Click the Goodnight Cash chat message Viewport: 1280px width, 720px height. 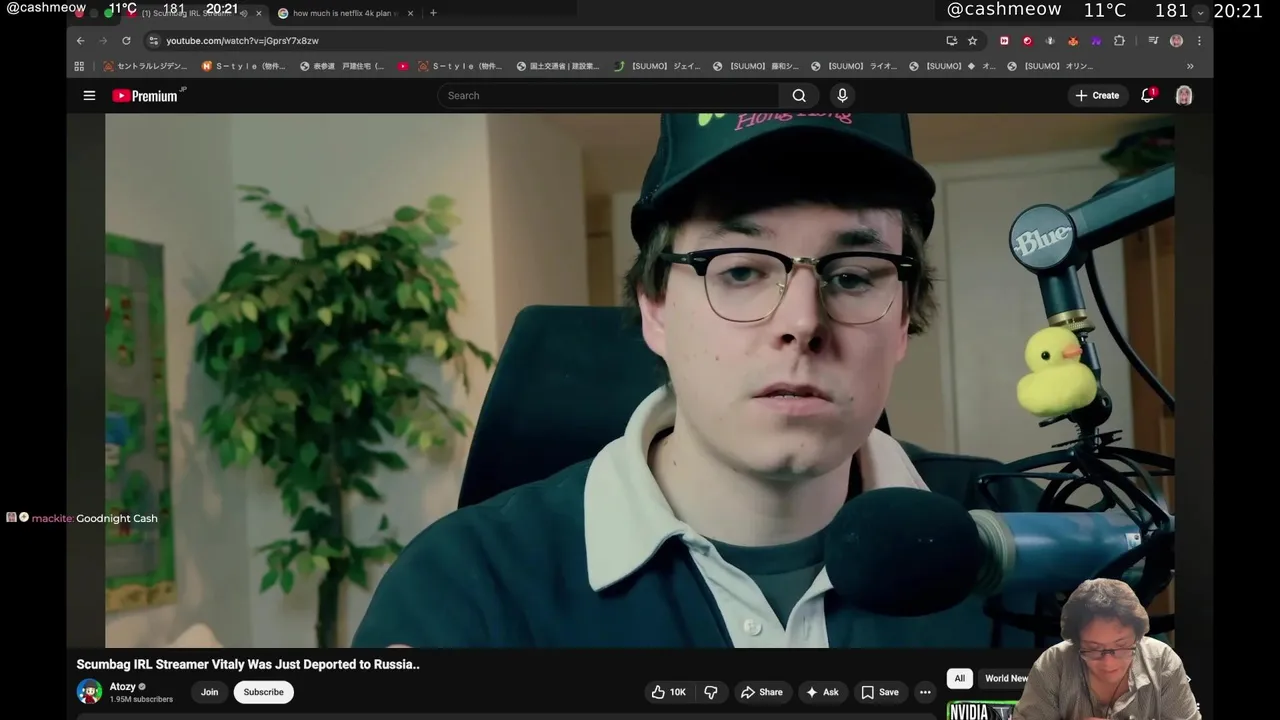point(117,518)
